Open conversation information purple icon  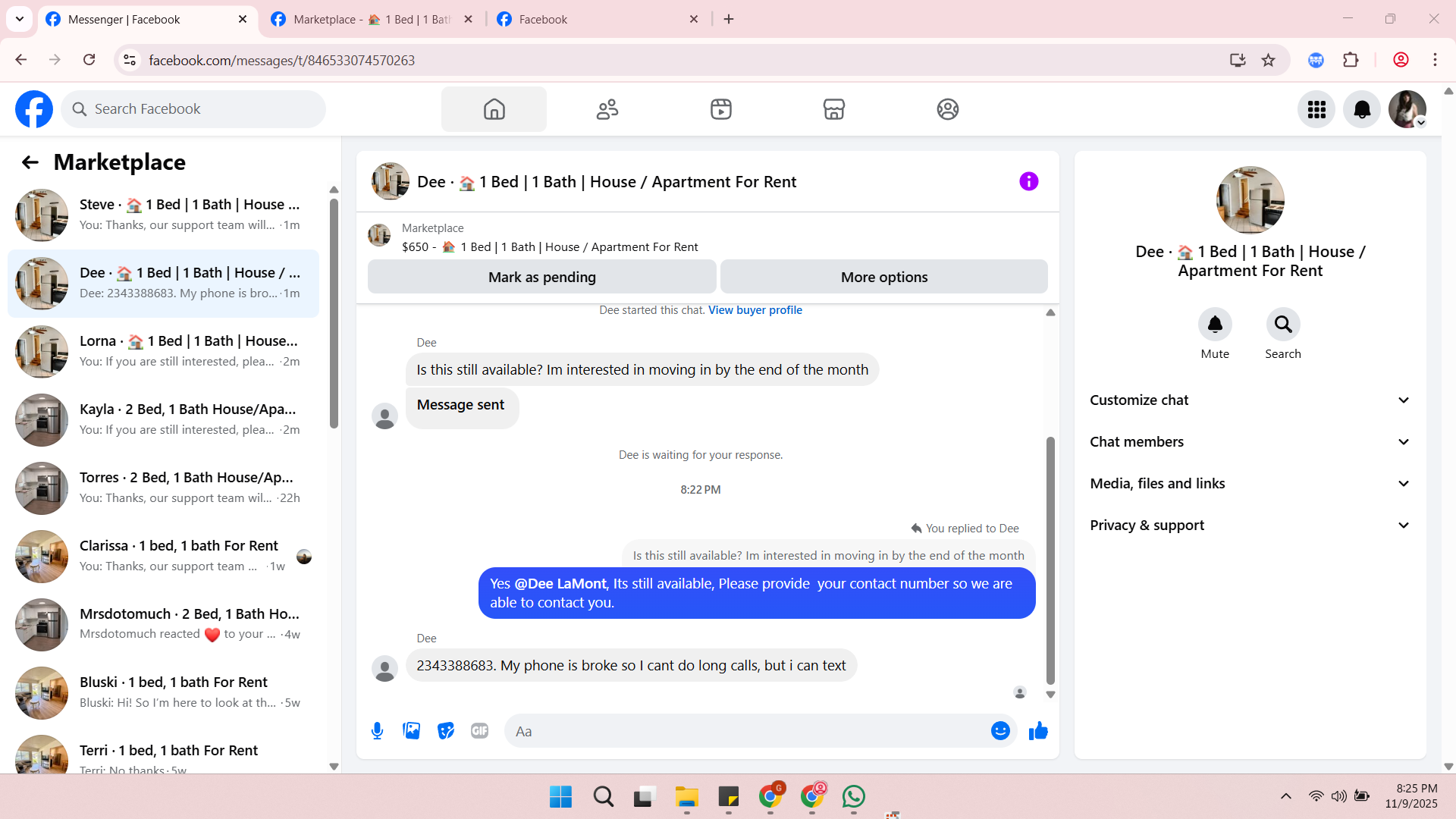(x=1029, y=181)
